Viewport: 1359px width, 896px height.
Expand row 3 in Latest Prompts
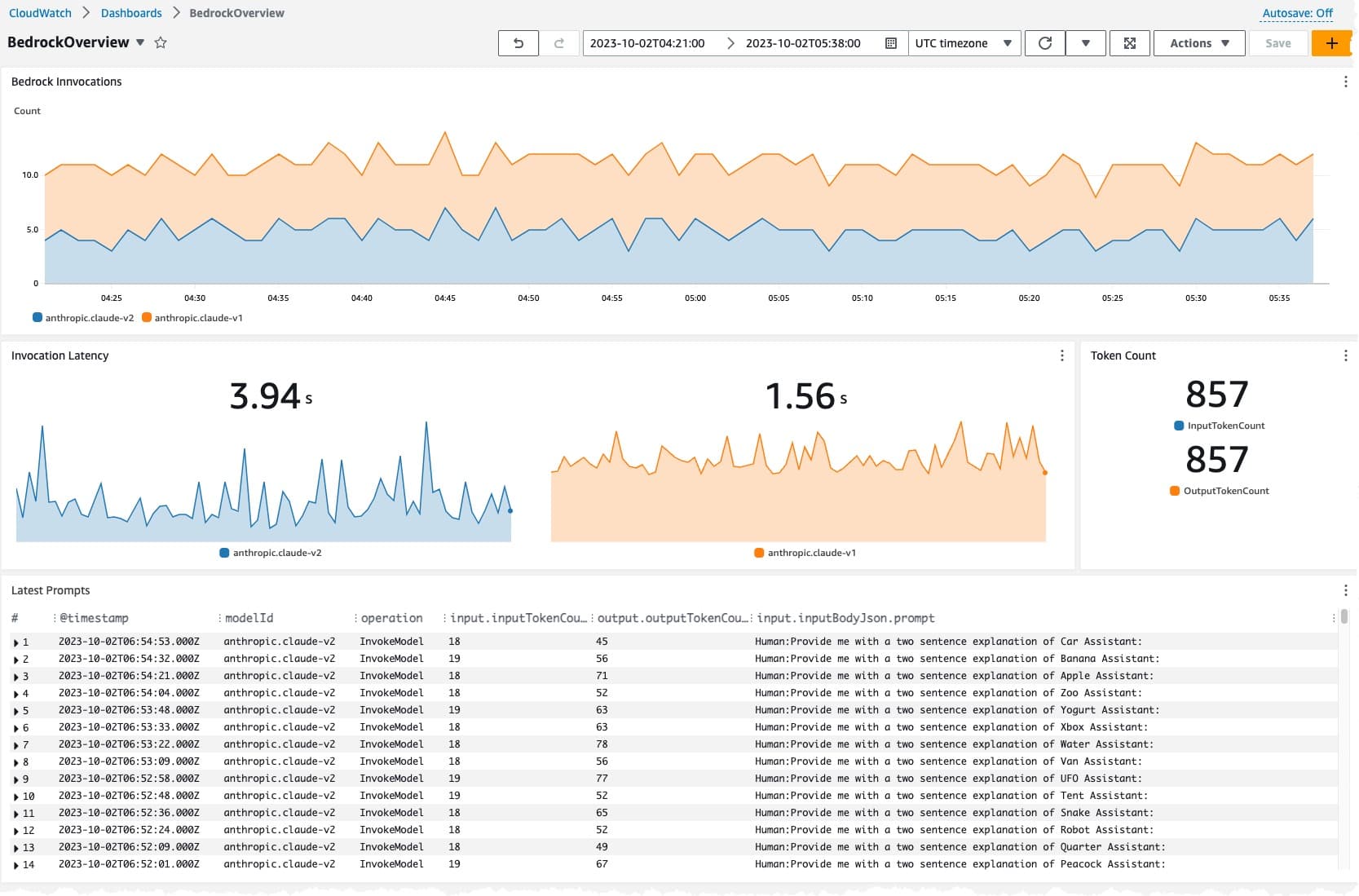[x=16, y=677]
